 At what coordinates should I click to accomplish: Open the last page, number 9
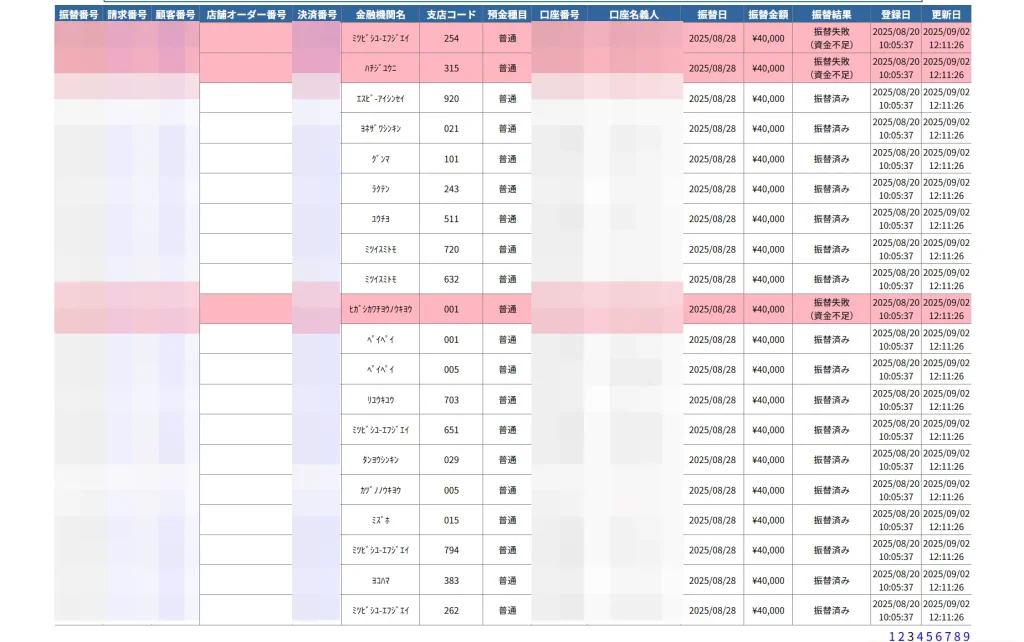coord(966,636)
